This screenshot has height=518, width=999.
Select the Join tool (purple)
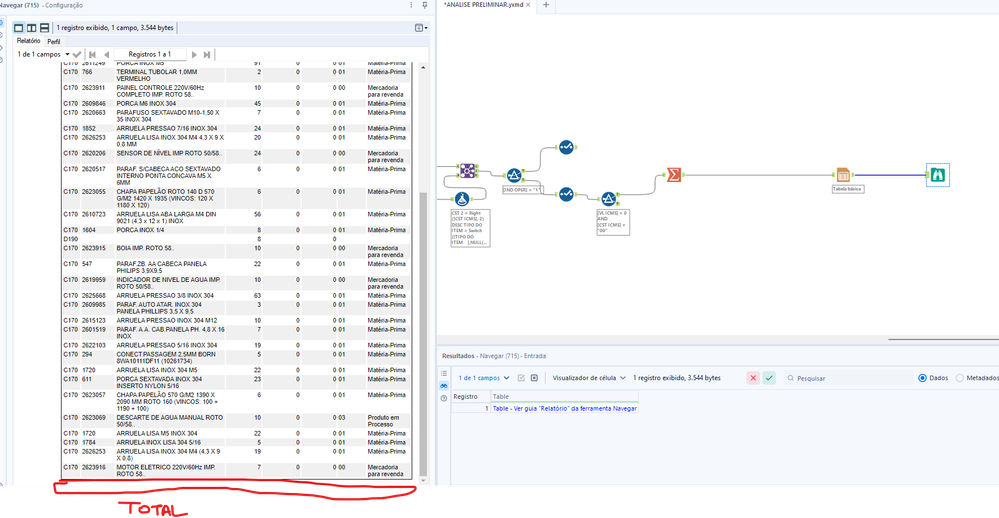pyautogui.click(x=468, y=170)
